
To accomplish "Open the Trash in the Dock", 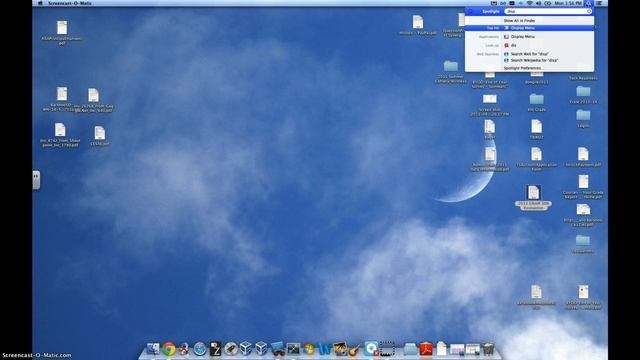I will coord(488,349).
